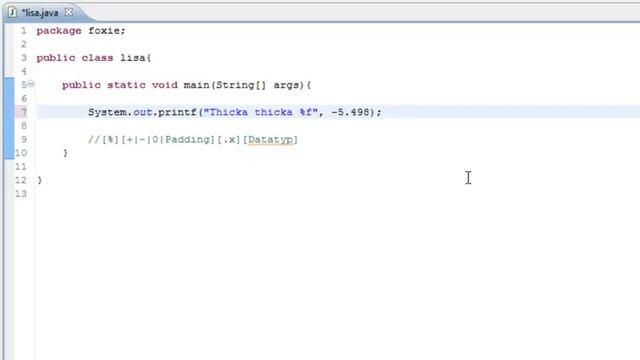Click the Java file icon on the tab

(12, 12)
